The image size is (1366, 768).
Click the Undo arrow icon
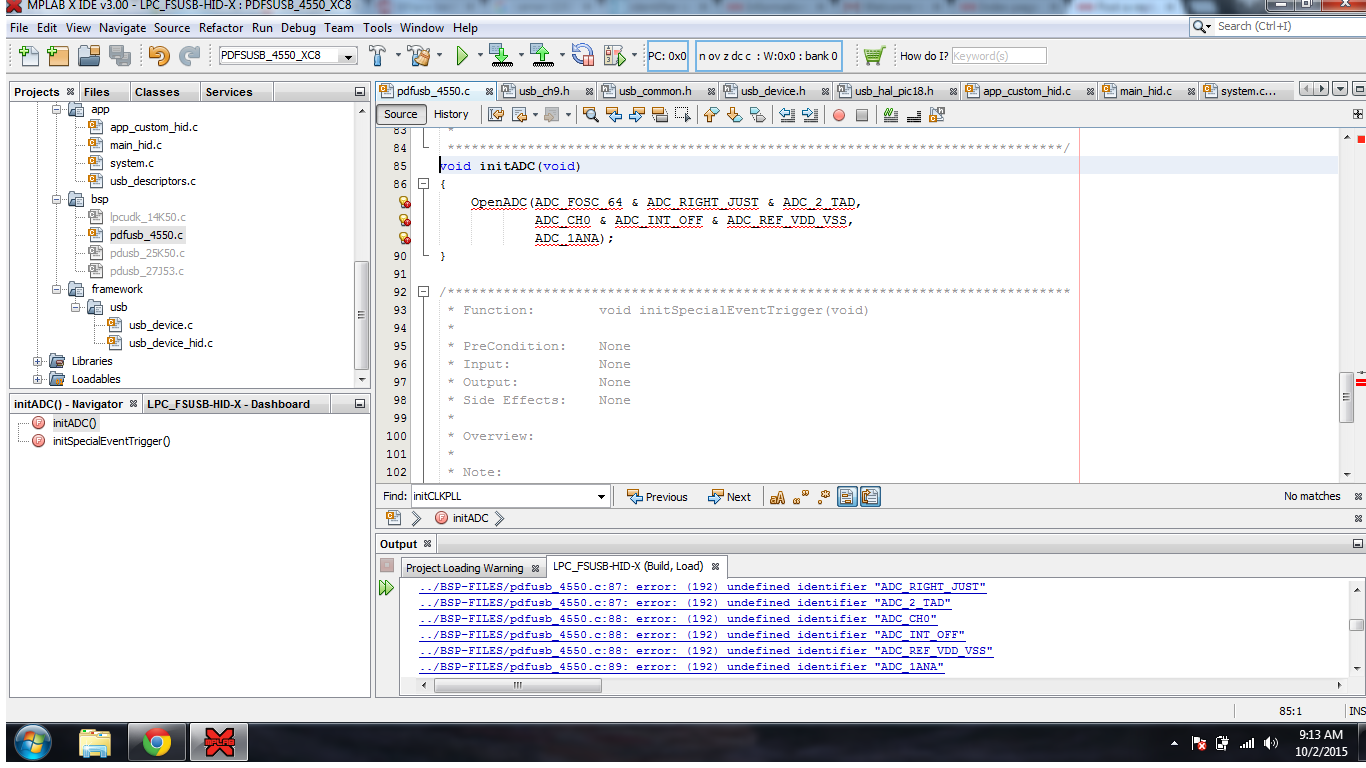pos(158,56)
